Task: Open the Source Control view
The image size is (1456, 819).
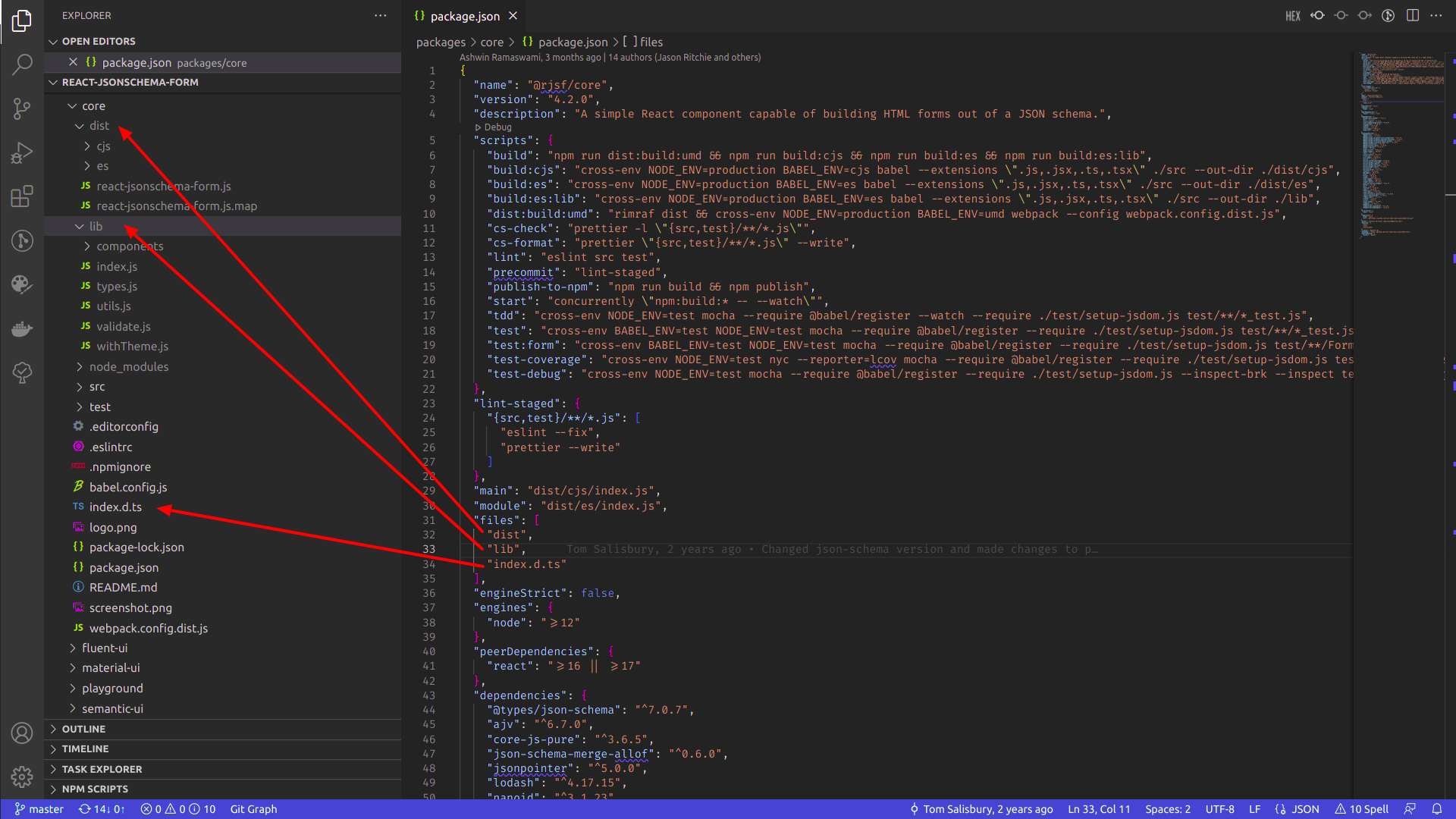Action: coord(22,108)
